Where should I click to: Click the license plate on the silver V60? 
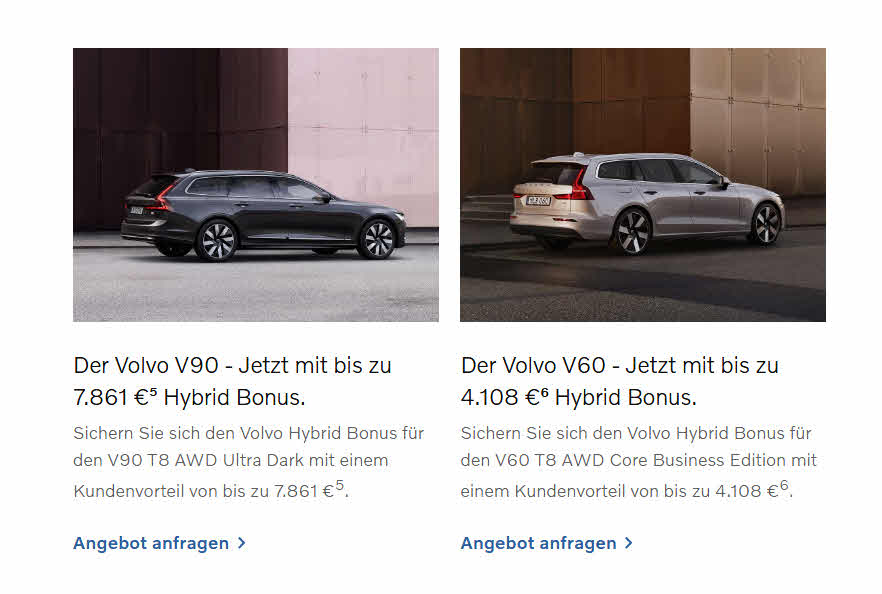(x=539, y=200)
